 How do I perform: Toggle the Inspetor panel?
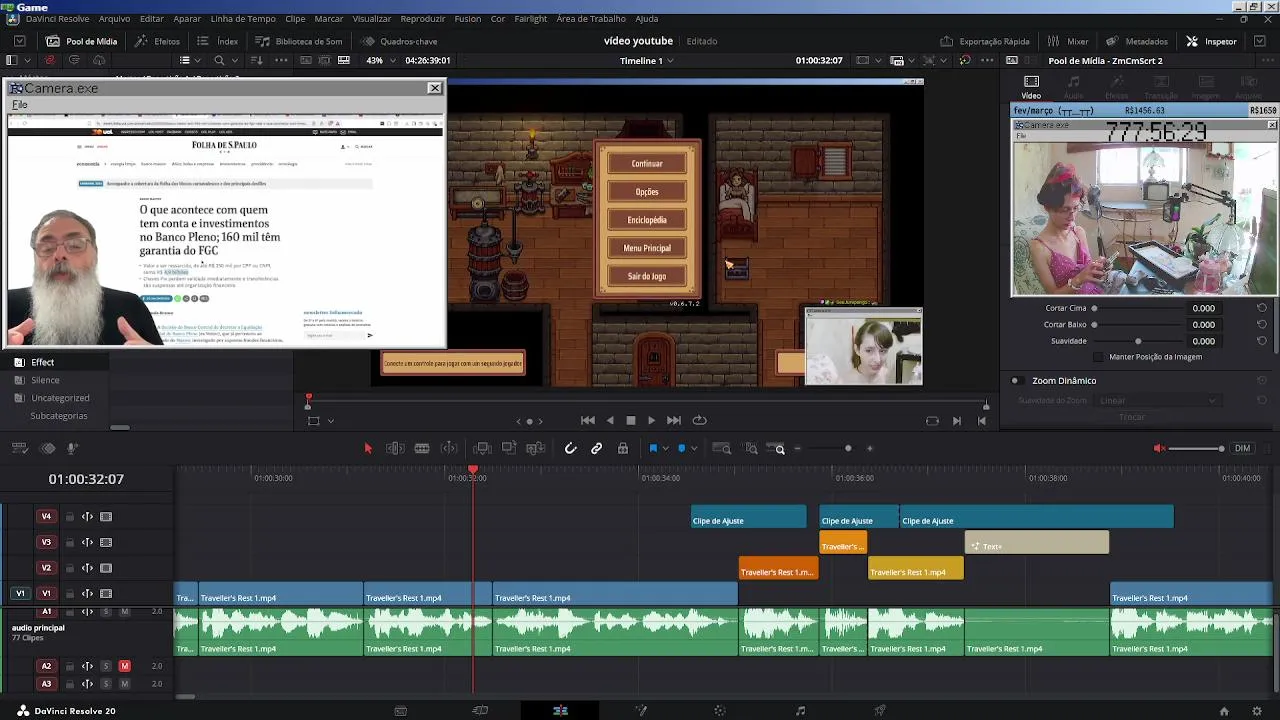point(1211,41)
